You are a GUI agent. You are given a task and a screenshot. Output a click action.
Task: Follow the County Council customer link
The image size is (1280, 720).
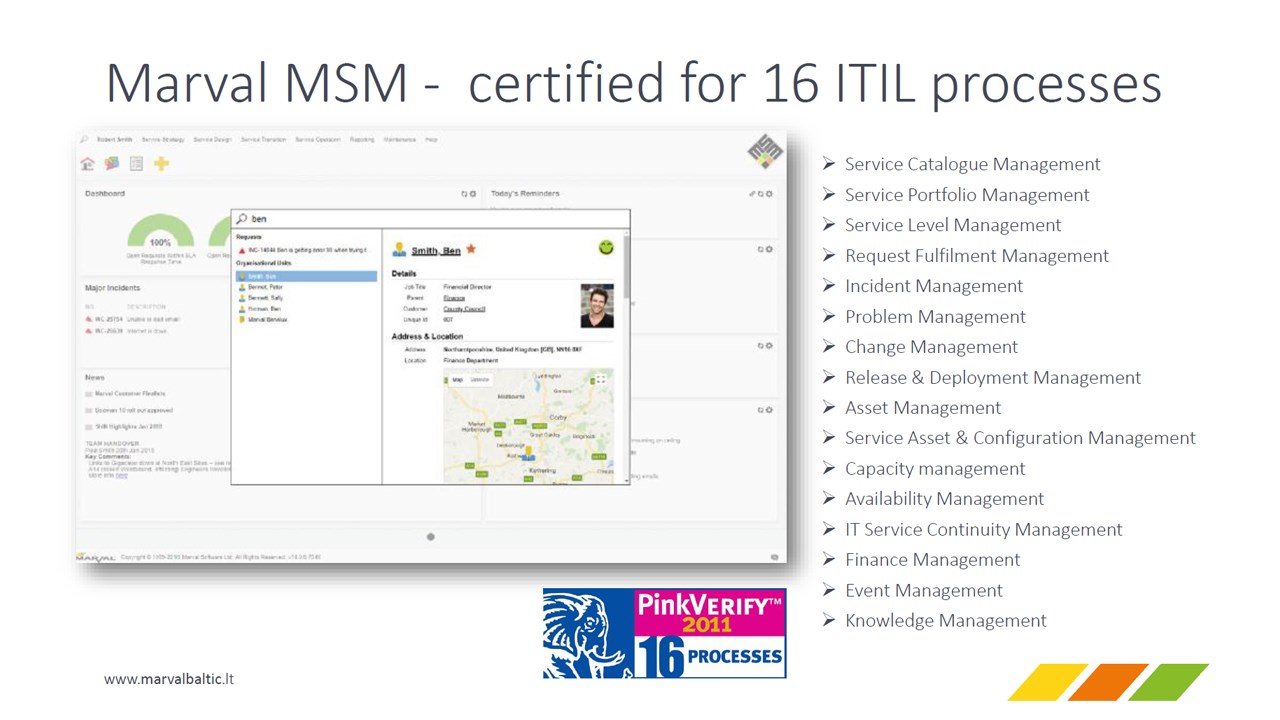coord(464,309)
